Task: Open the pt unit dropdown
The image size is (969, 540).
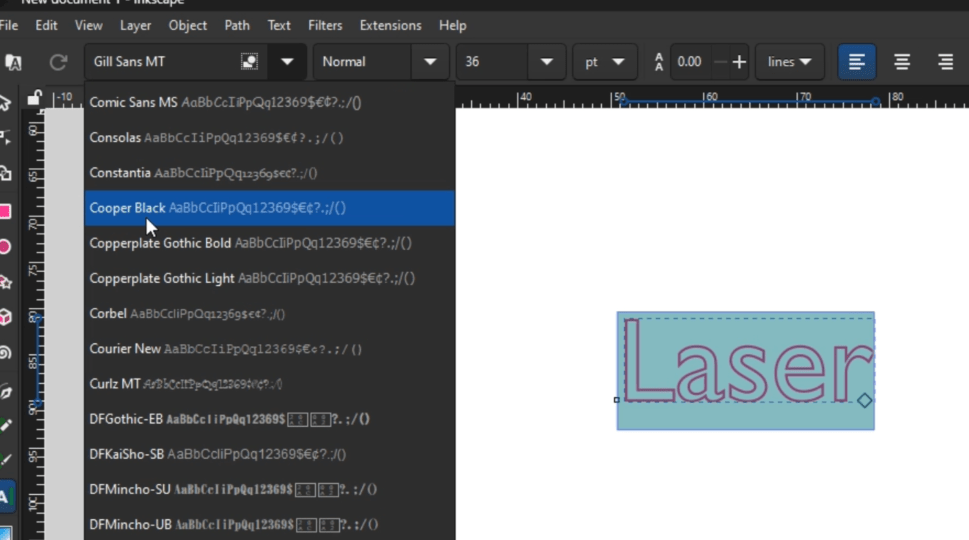Action: tap(604, 62)
